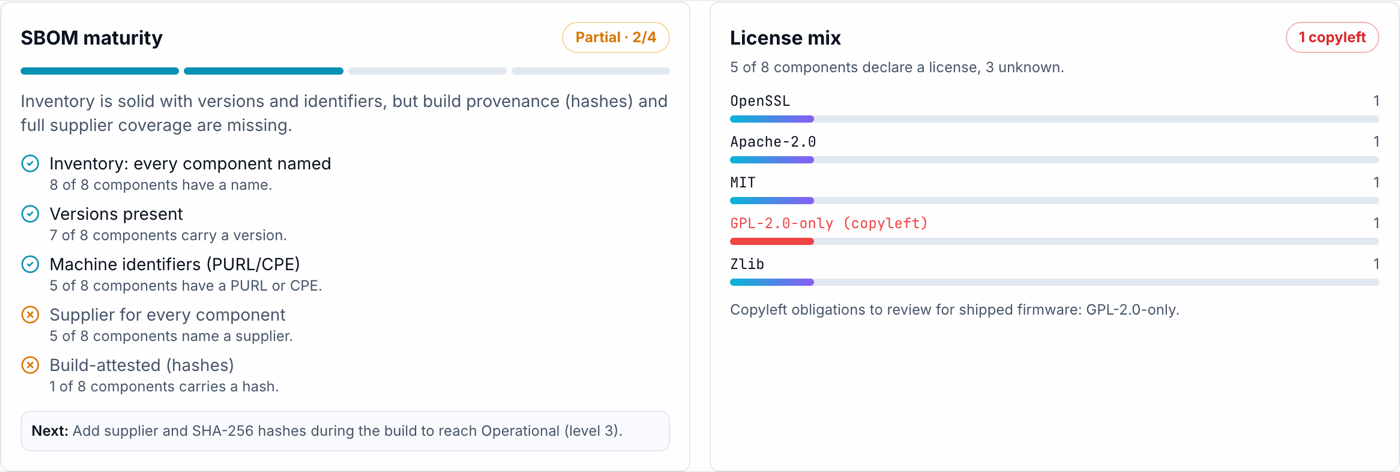
Task: Click the License mix heading
Action: click(785, 38)
